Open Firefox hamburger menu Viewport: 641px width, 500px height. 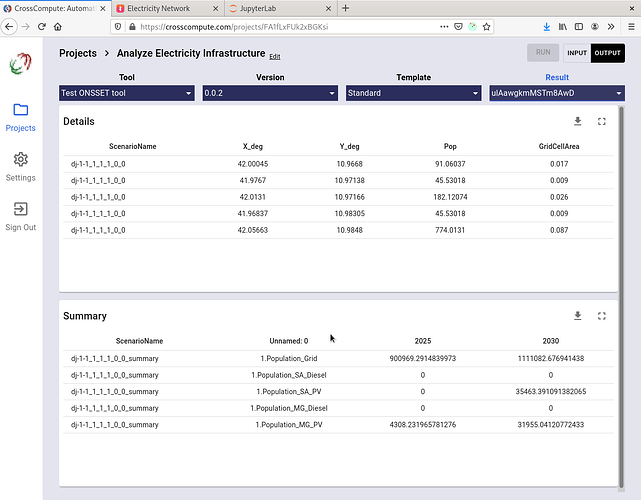(631, 27)
